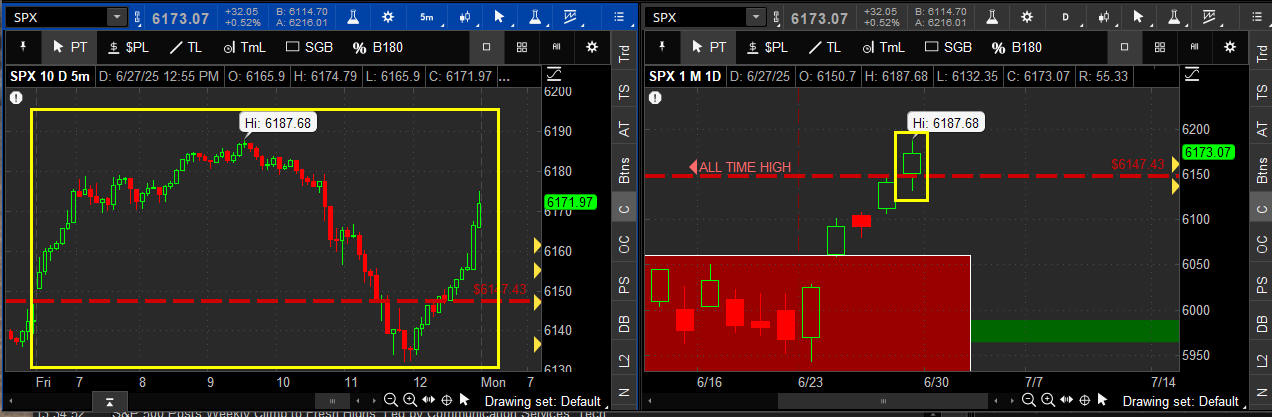The image size is (1272, 417).
Task: Click the symbol link icon beside left SPX field
Action: point(138,18)
